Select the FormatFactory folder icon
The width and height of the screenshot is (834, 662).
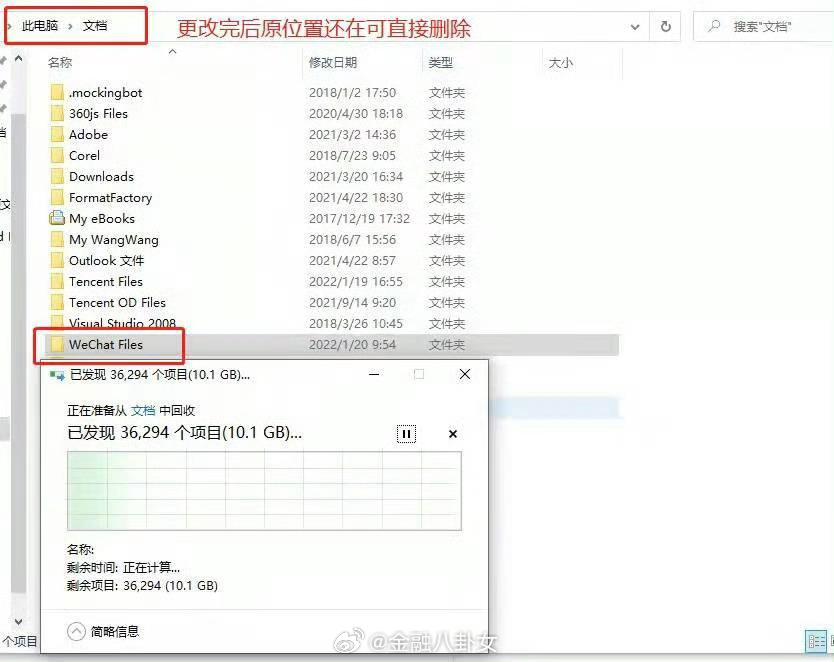57,197
